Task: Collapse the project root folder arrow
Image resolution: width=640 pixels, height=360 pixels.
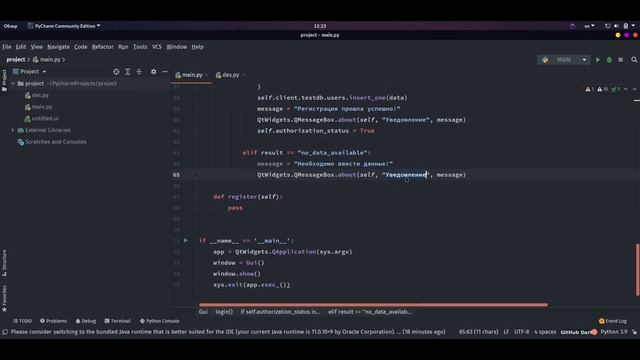Action: coord(13,83)
